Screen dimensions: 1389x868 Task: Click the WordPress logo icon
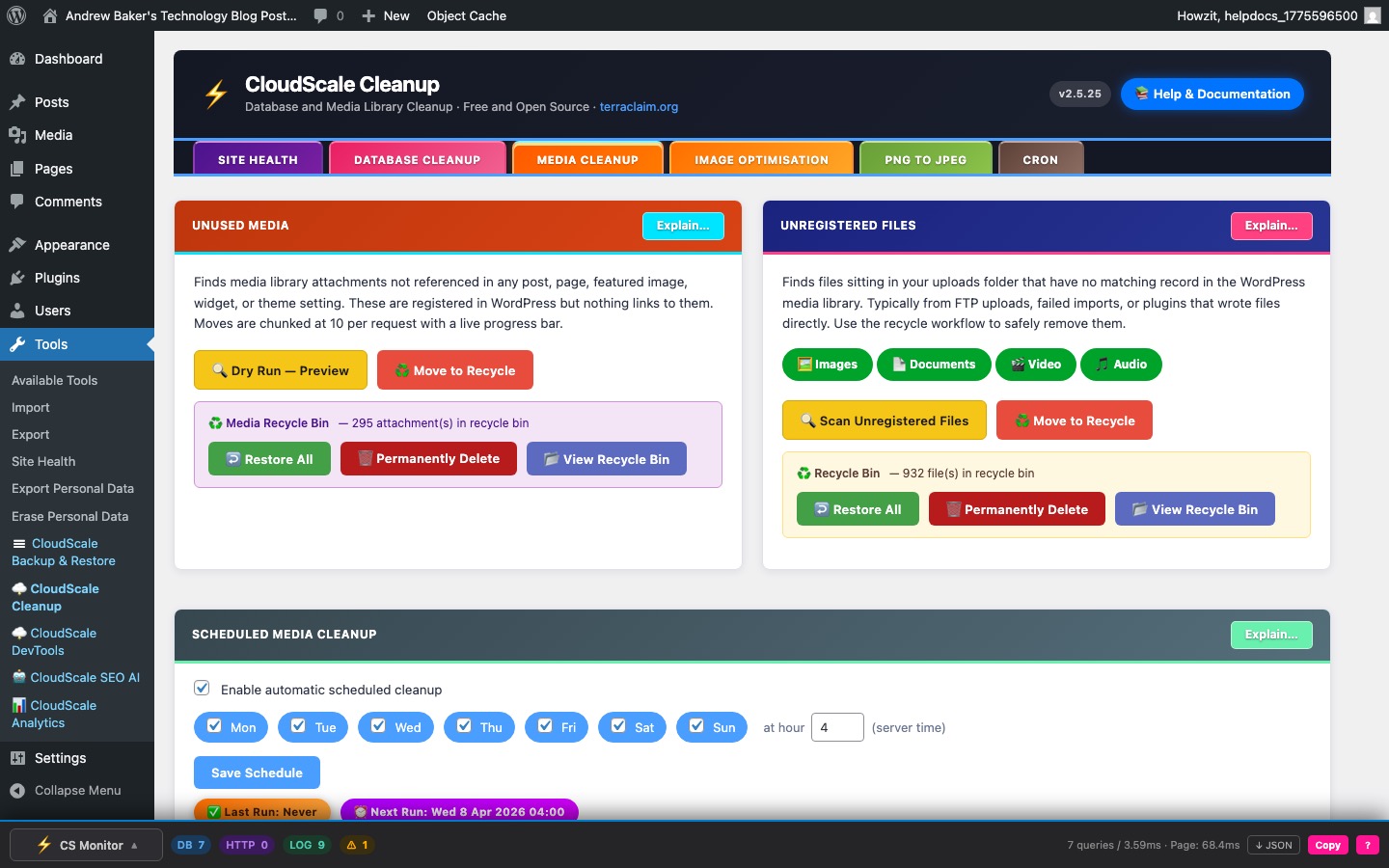[16, 15]
